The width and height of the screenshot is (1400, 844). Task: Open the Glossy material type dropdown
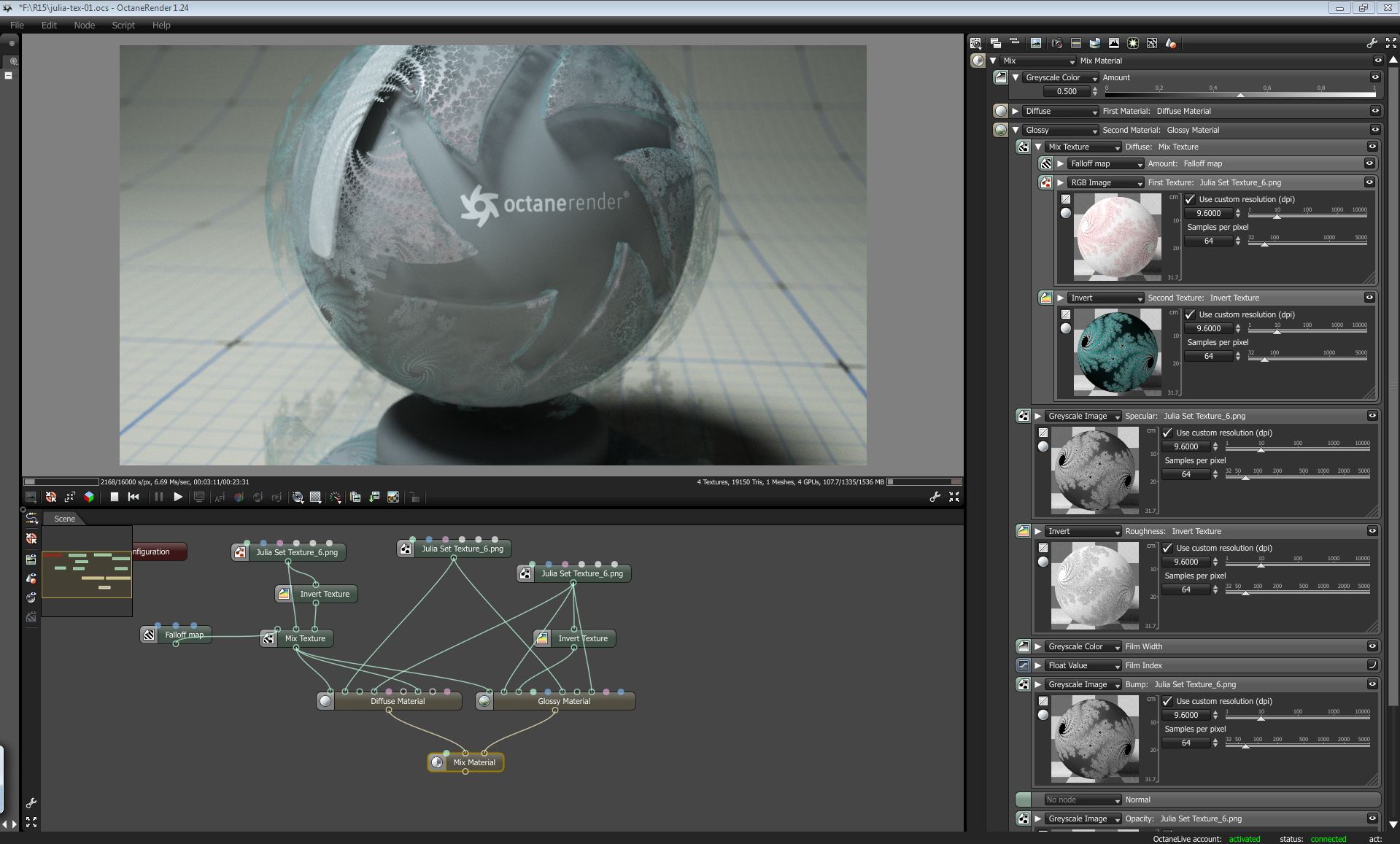(1061, 130)
